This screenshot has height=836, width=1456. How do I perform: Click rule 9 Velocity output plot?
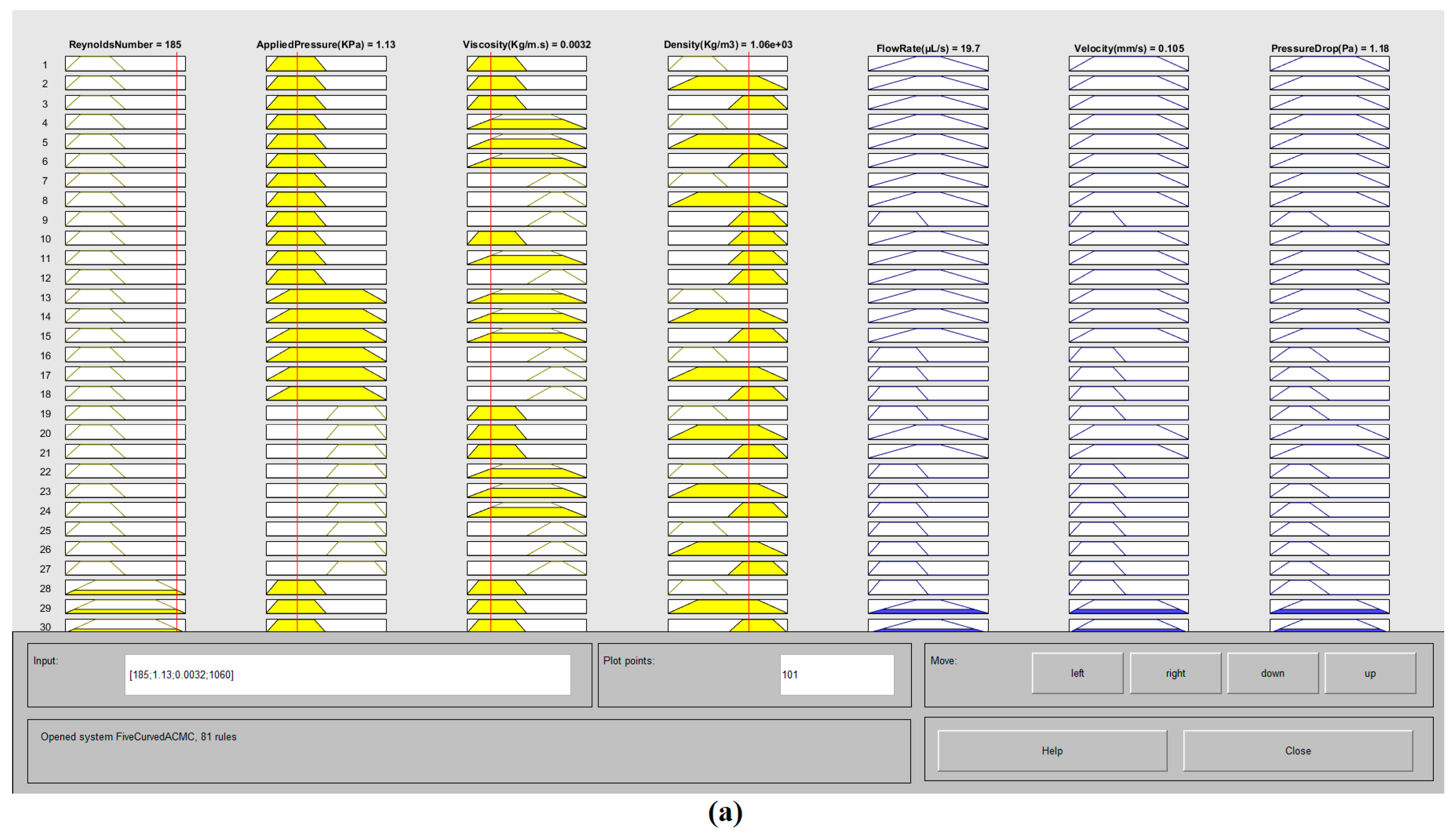1128,219
